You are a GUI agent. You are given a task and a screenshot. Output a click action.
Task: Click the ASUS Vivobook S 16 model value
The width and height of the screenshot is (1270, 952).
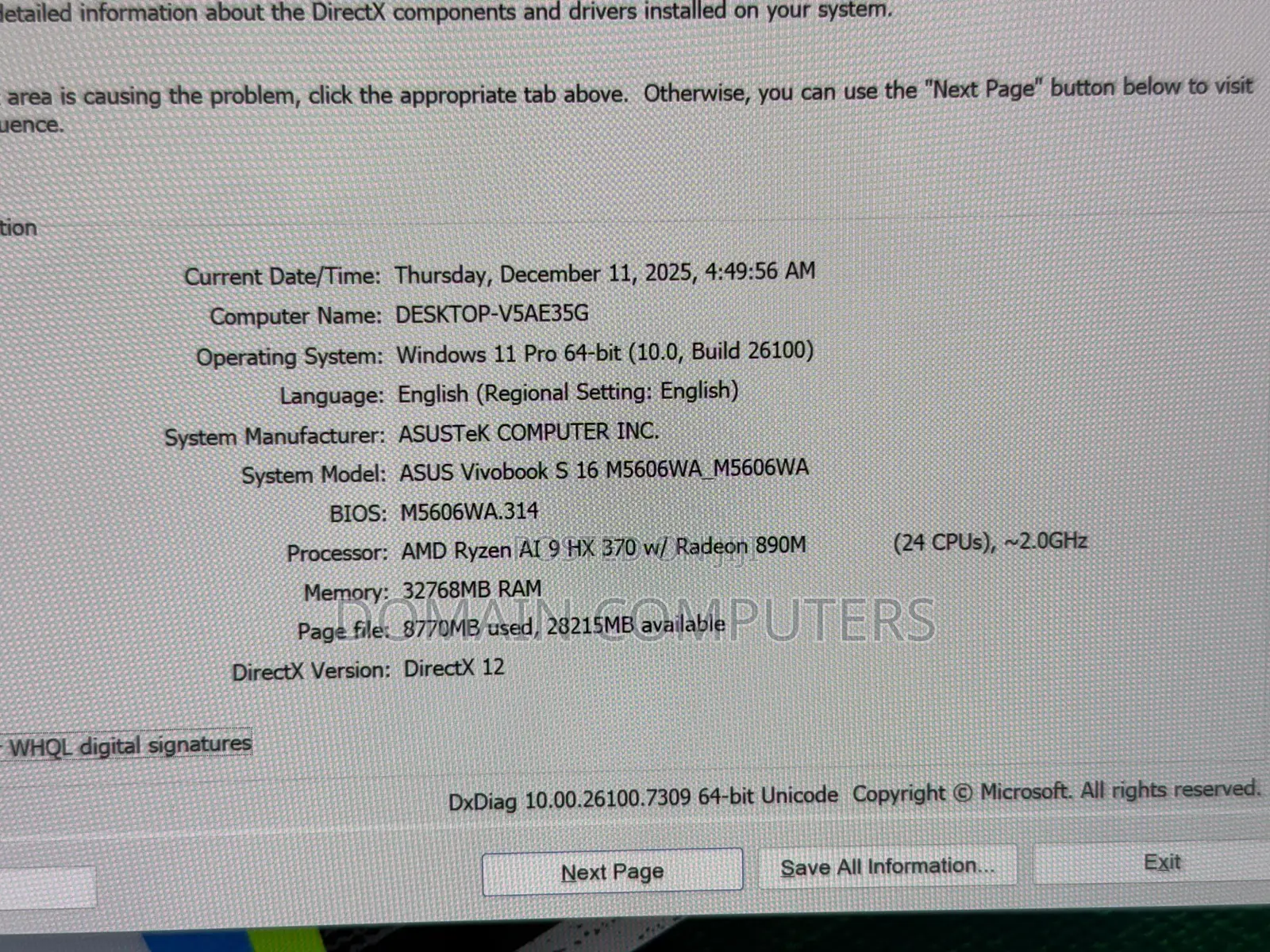(x=604, y=470)
